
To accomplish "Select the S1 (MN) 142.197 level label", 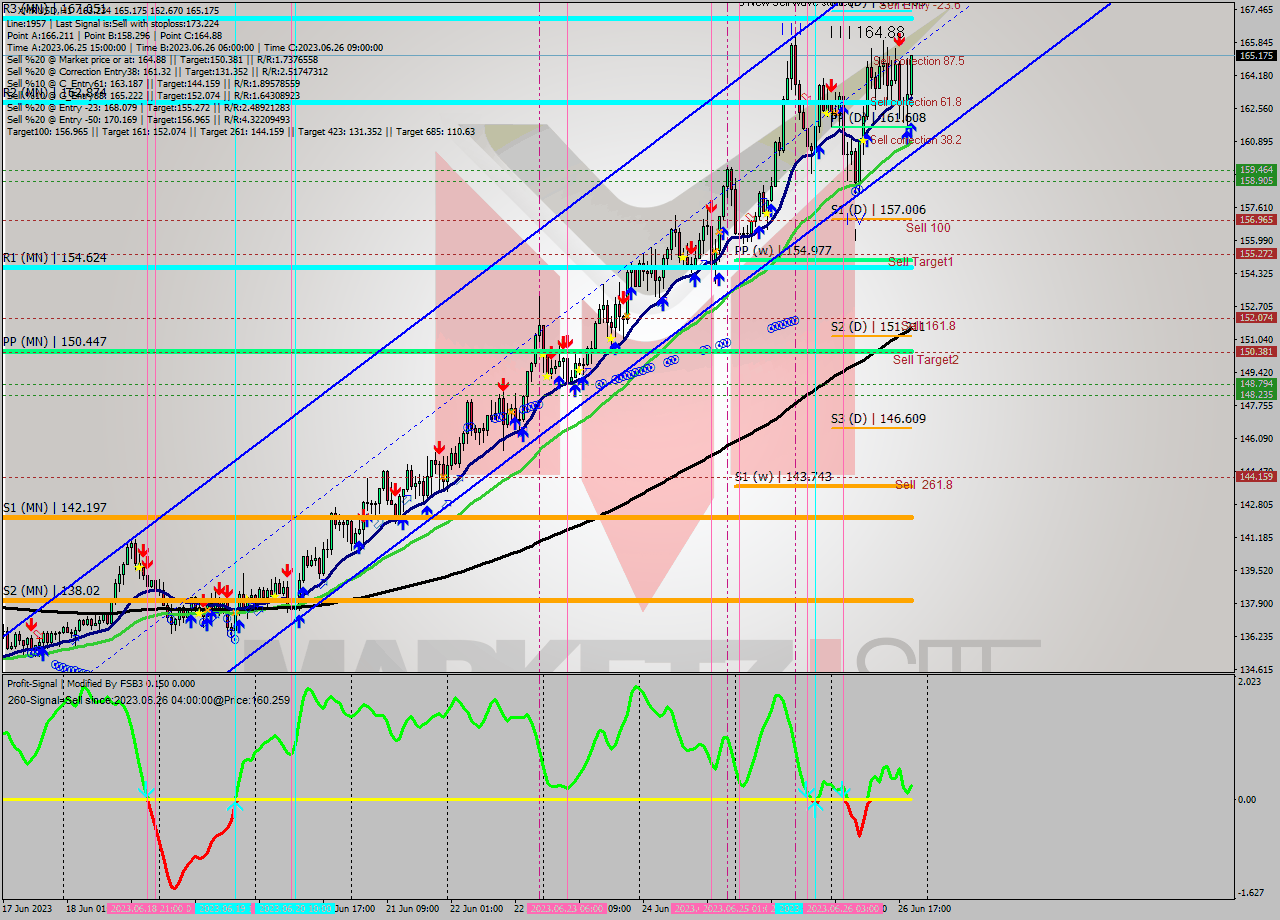I will [54, 508].
